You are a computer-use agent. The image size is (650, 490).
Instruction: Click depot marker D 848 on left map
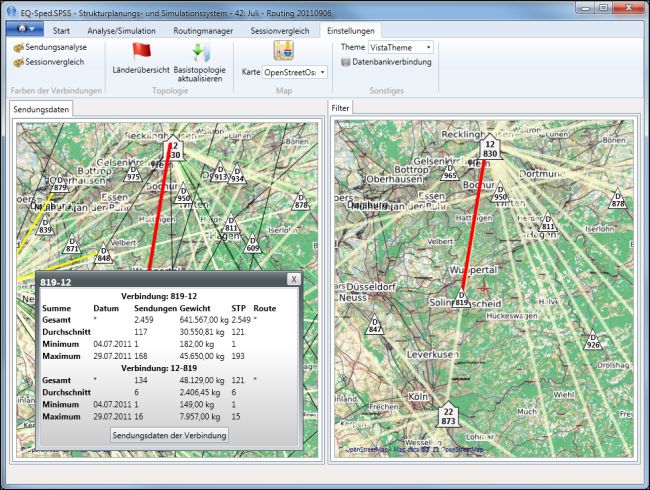(x=104, y=255)
